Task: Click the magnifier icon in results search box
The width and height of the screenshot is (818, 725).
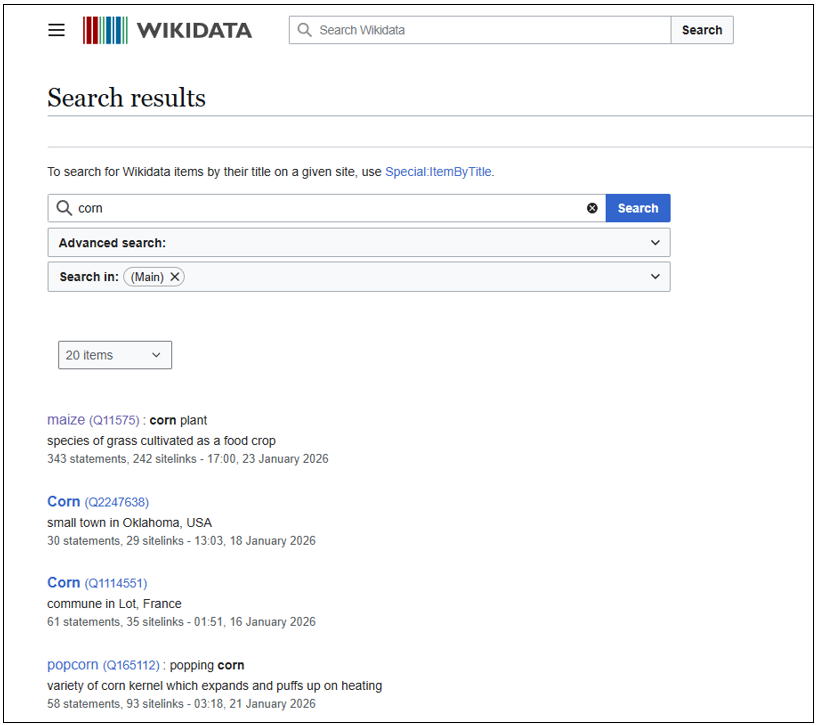Action: point(64,208)
